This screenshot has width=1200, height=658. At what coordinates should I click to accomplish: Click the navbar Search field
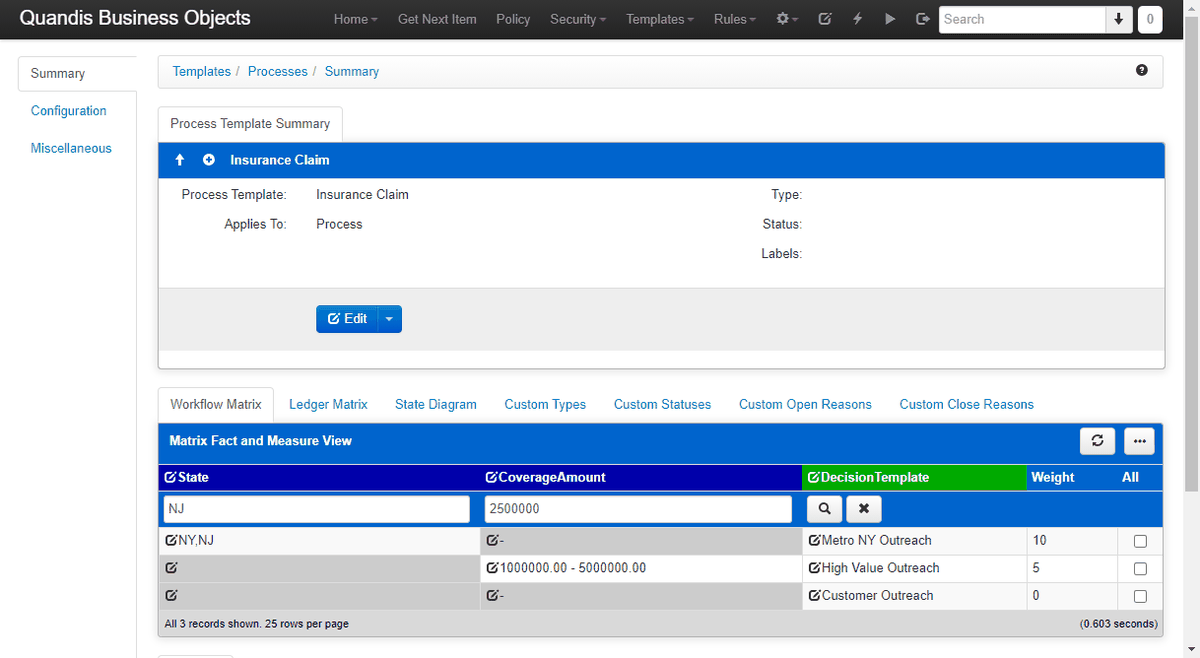coord(1022,19)
